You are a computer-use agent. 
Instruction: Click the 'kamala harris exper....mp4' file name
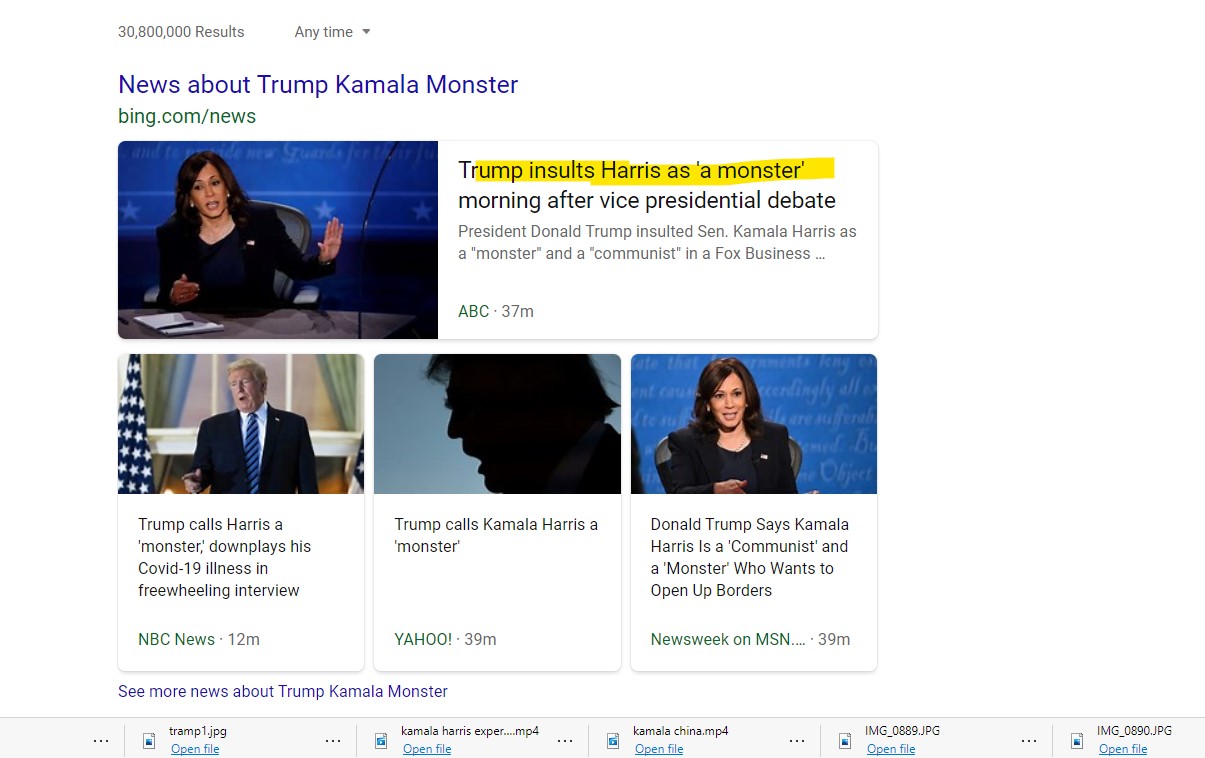tap(470, 731)
